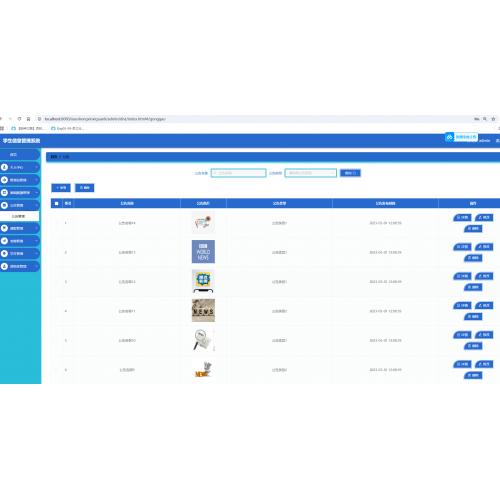This screenshot has height=500, width=500.
Task: Click the person icon of the personal center menu
Action: (x=4, y=167)
